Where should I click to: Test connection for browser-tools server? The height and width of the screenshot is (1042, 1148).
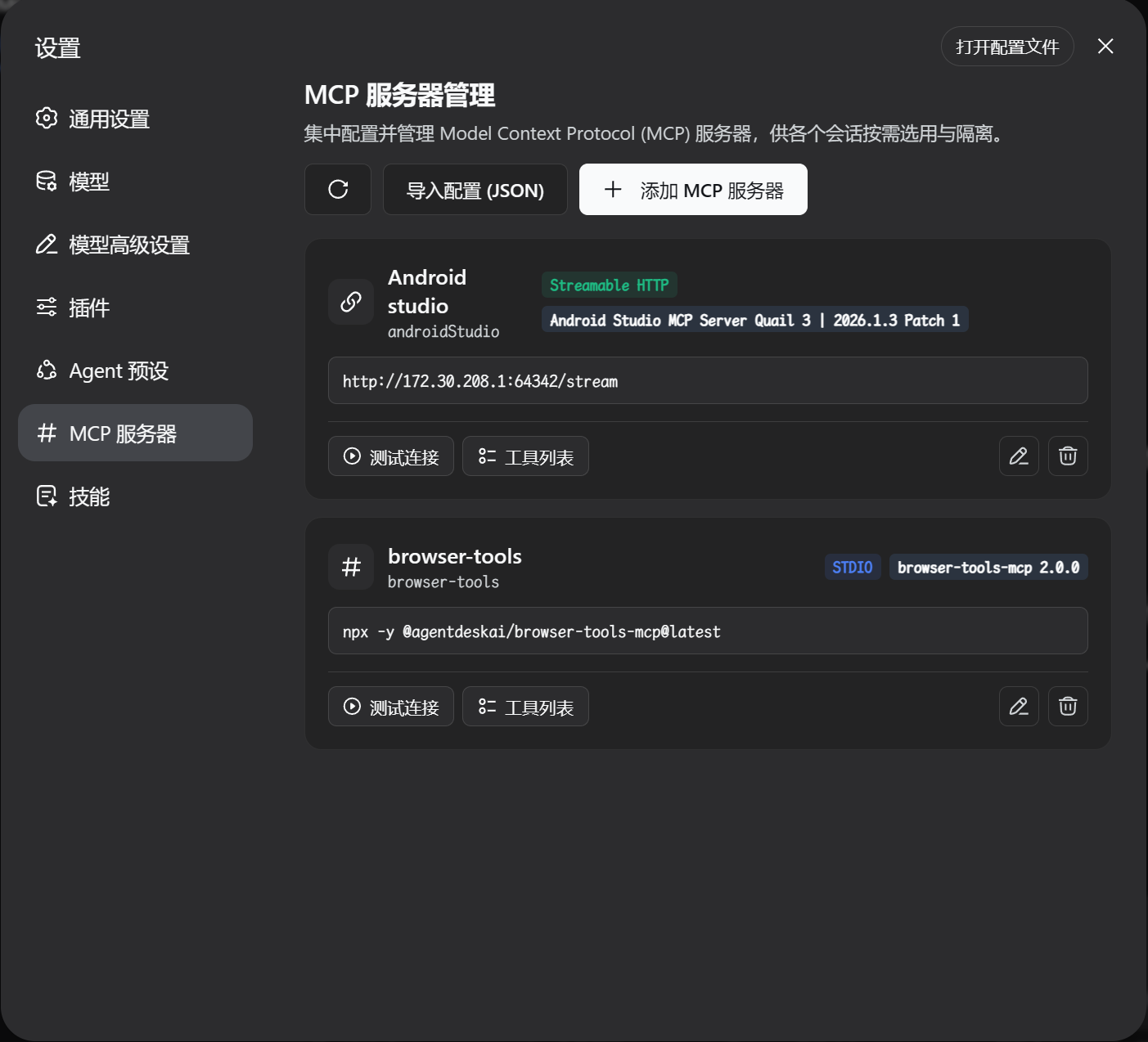391,707
